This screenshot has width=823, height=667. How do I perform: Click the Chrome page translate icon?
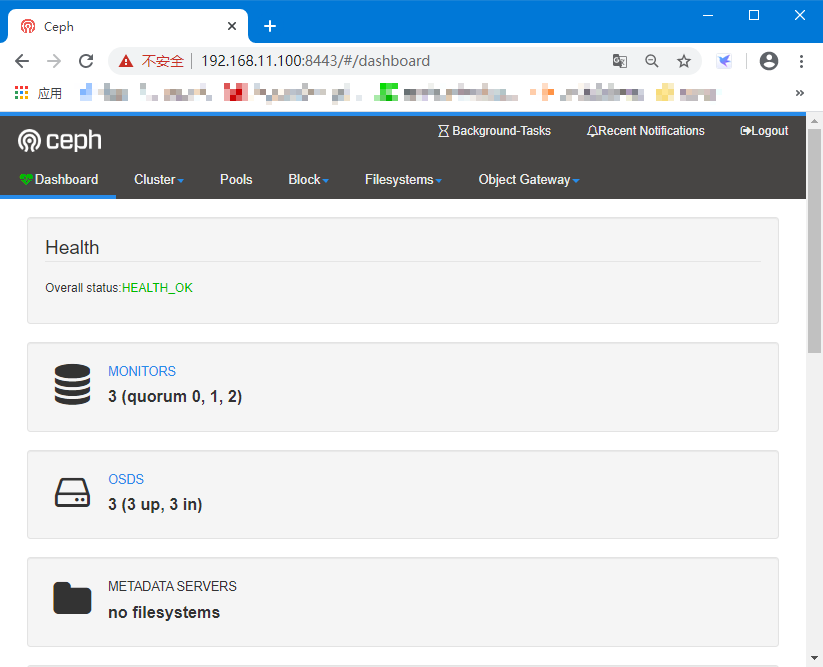coord(620,61)
